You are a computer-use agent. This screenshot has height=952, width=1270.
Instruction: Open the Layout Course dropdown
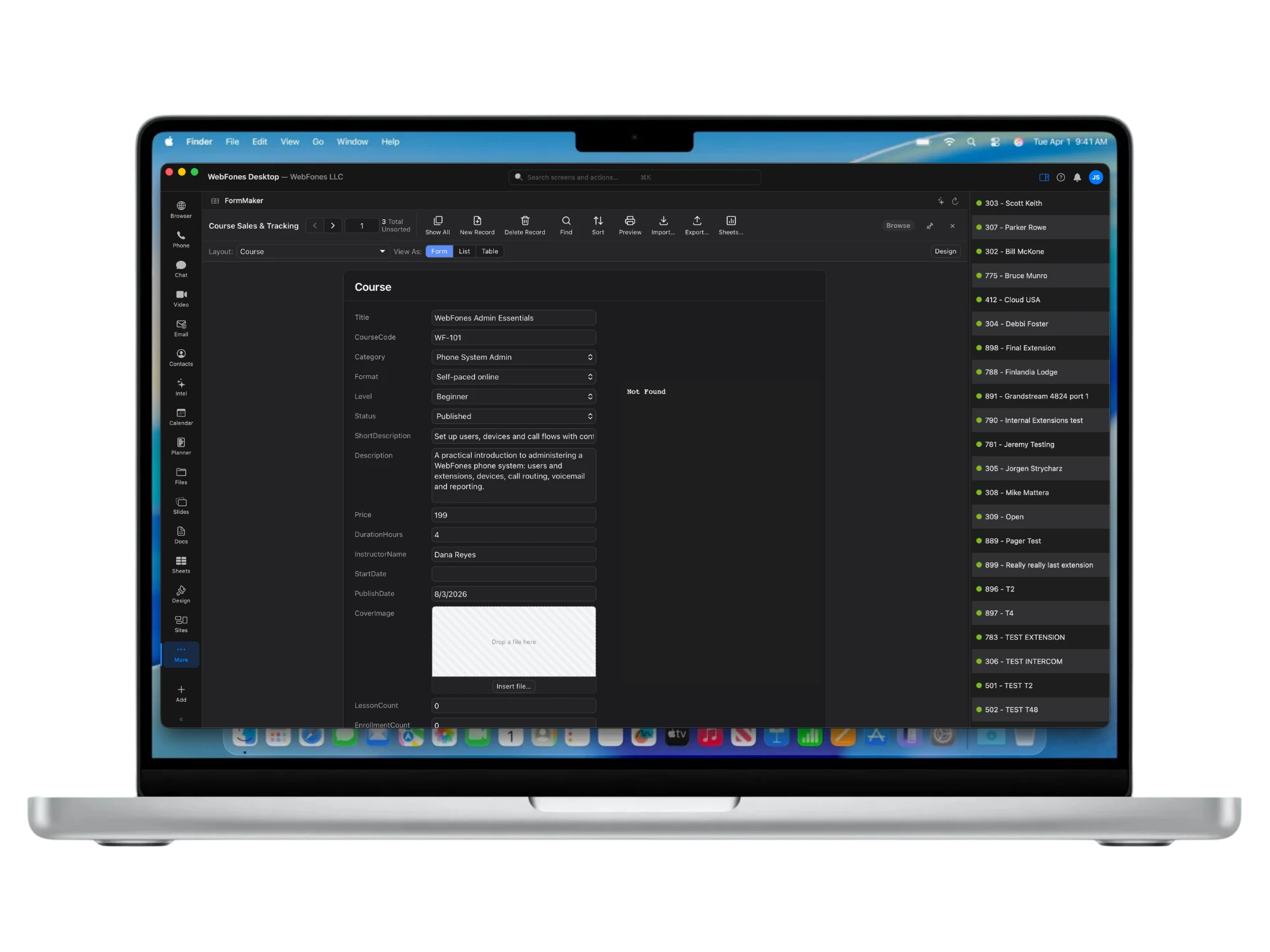pyautogui.click(x=312, y=251)
